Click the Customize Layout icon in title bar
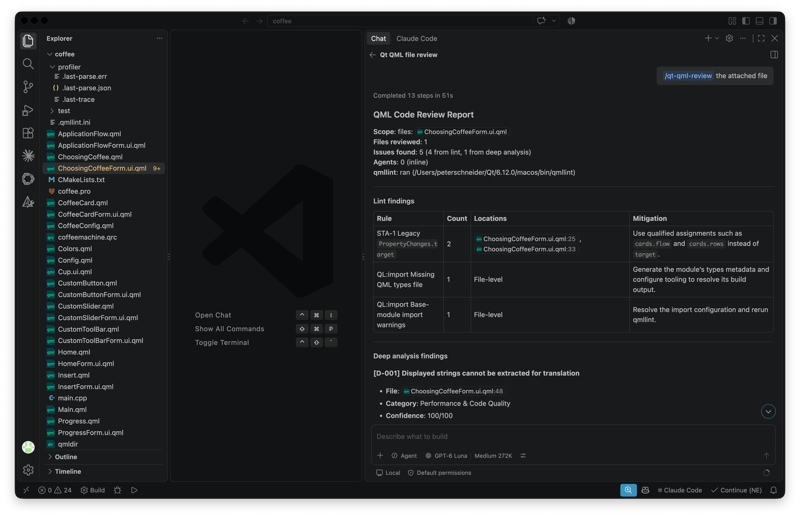Screen dimensions: 800x517 (x=732, y=21)
